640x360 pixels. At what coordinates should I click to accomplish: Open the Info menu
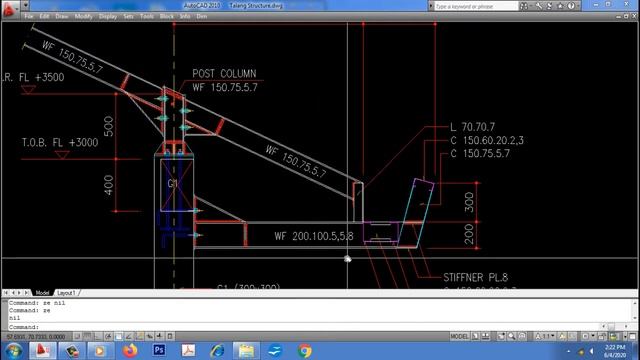pyautogui.click(x=185, y=16)
